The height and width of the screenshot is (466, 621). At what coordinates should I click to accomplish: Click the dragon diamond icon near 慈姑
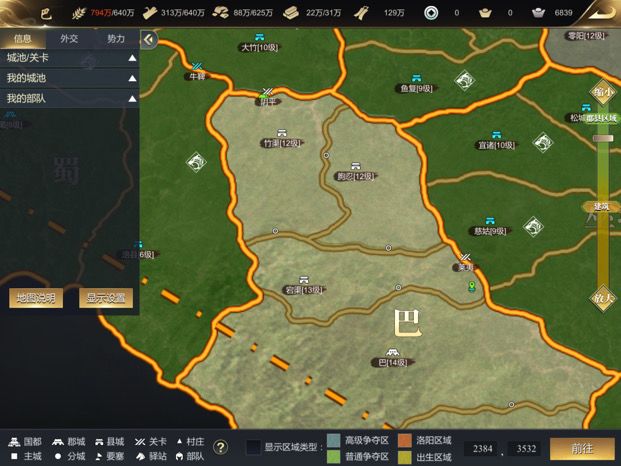click(533, 226)
